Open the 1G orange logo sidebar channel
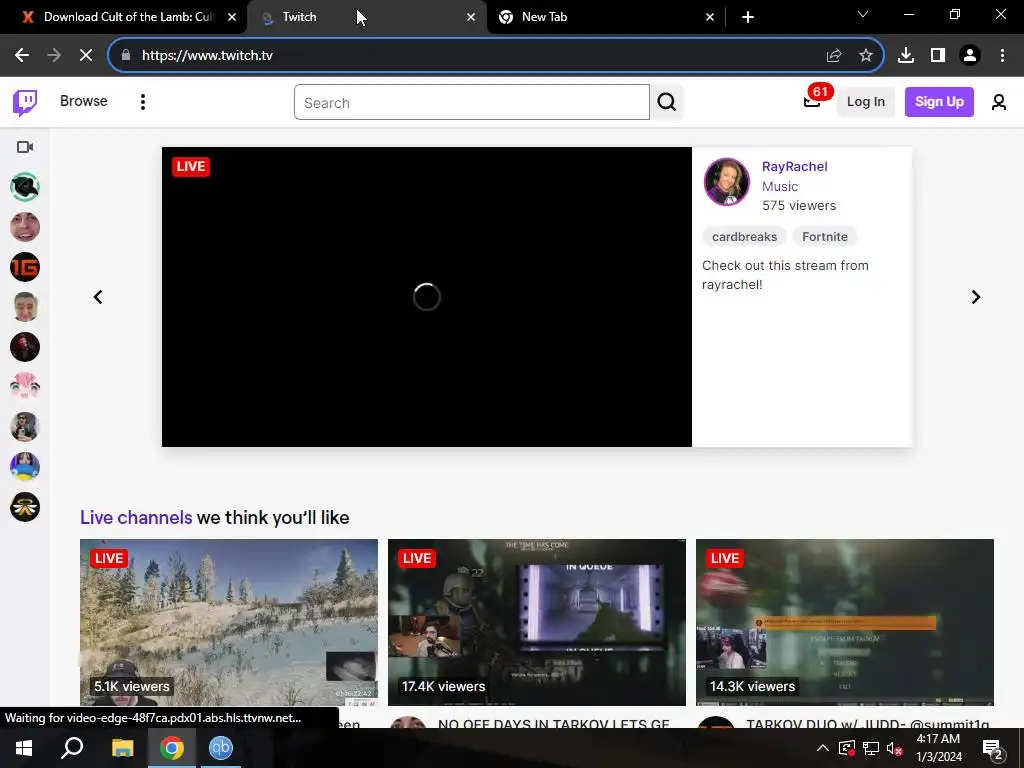1024x768 pixels. pyautogui.click(x=25, y=267)
